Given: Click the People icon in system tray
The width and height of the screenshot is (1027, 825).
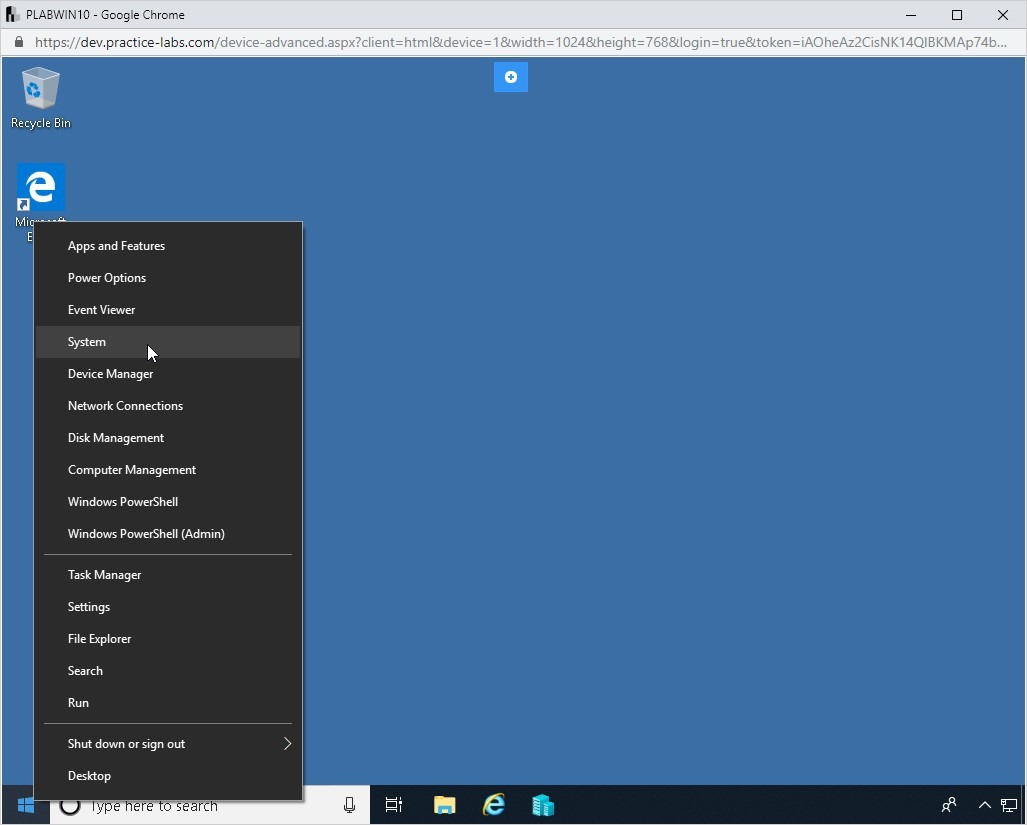Looking at the screenshot, I should tap(948, 805).
